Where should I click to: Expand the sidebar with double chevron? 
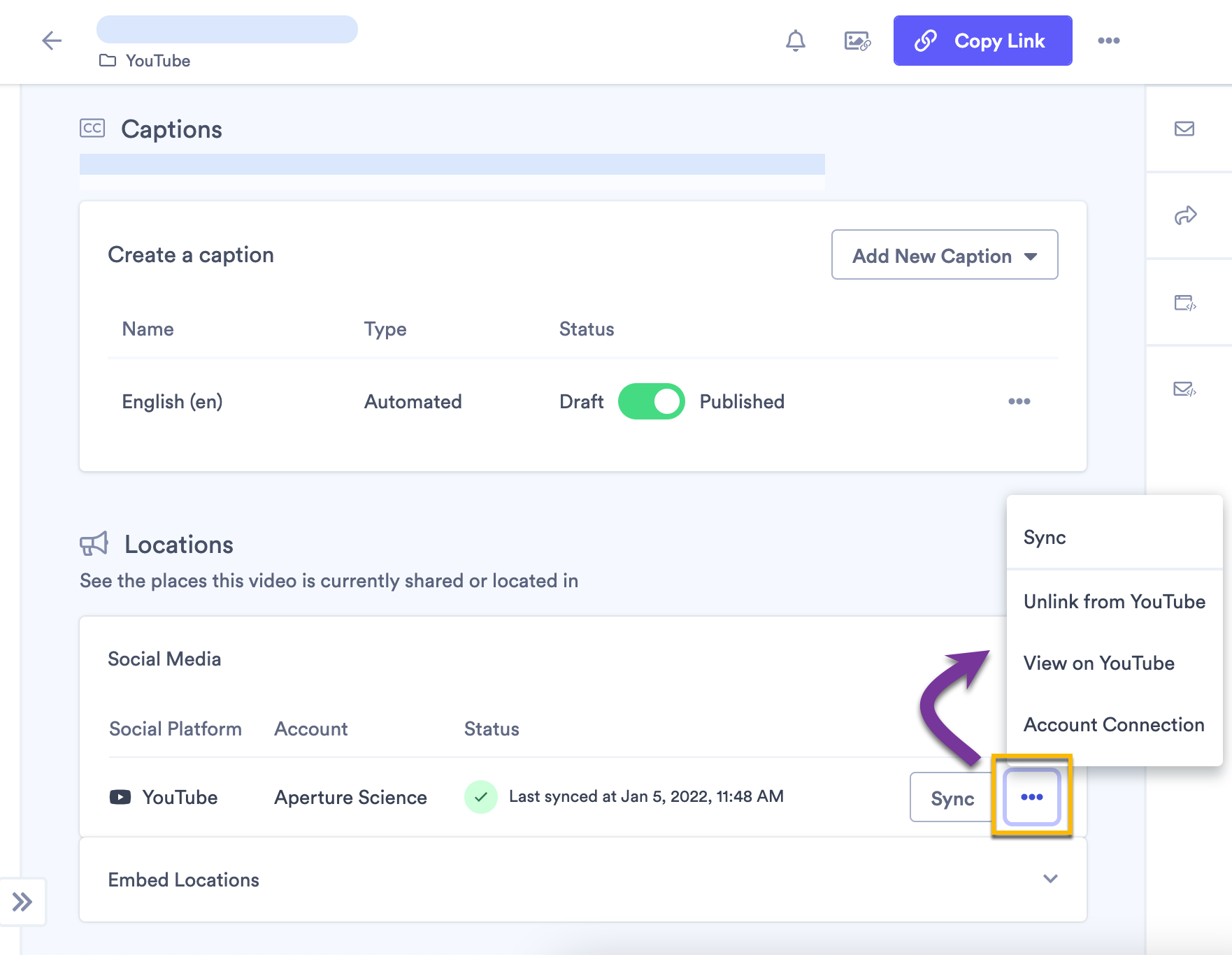click(x=22, y=902)
